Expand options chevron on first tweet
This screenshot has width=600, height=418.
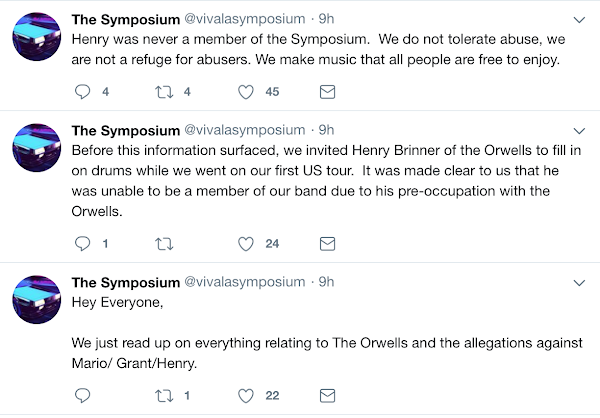(x=578, y=19)
